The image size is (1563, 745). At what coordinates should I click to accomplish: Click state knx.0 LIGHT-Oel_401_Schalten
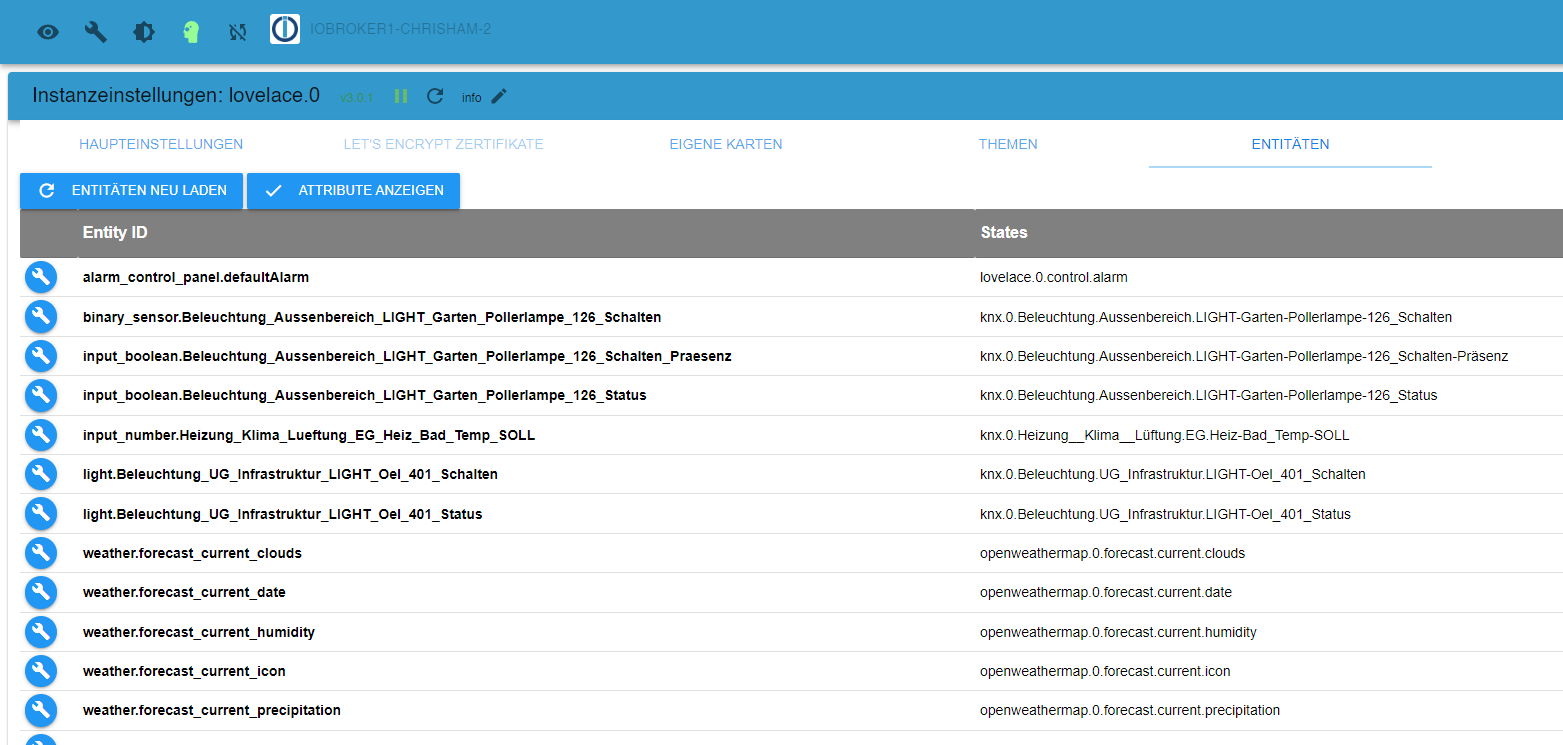[x=1173, y=474]
